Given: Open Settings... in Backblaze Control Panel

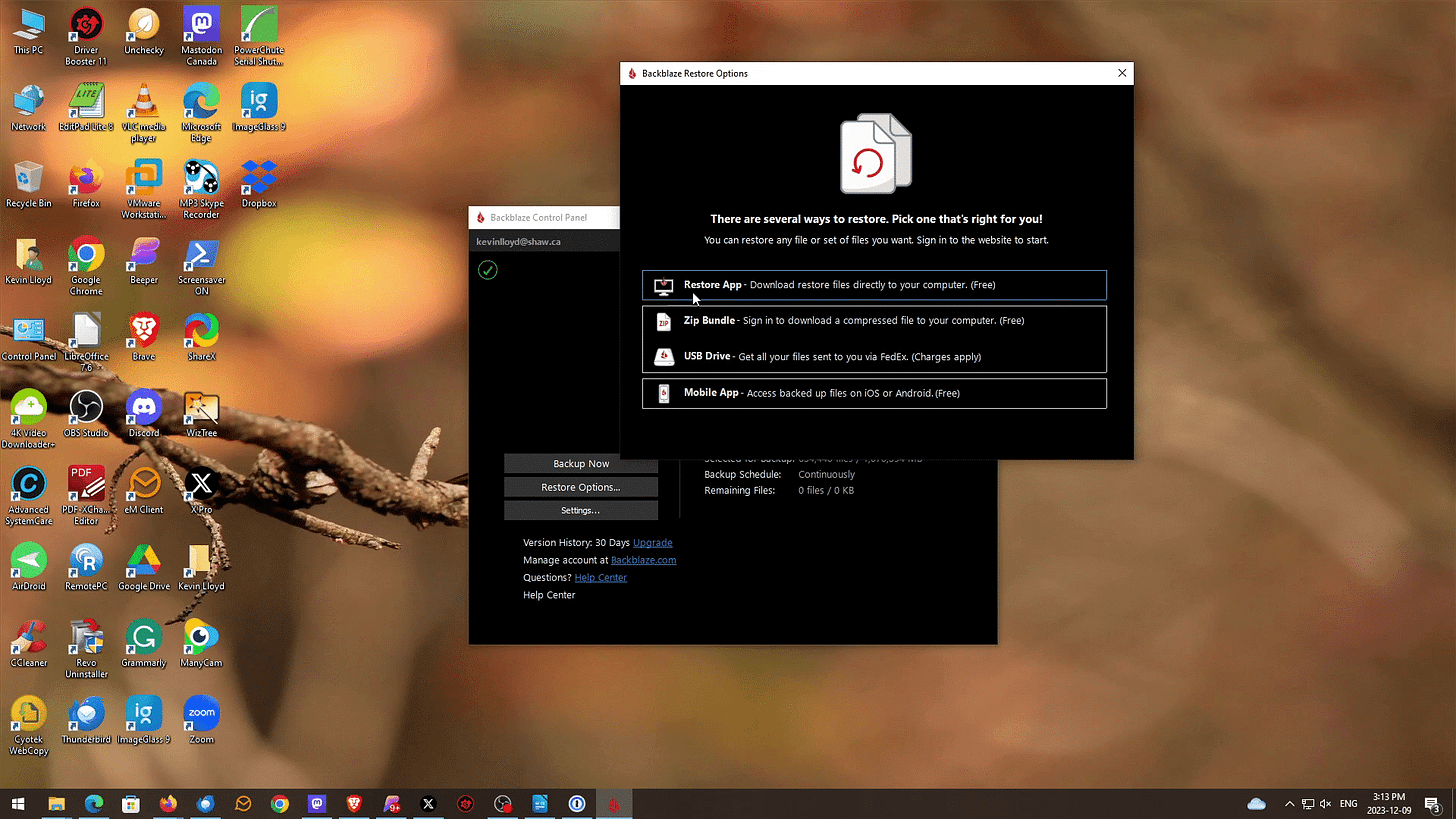Looking at the screenshot, I should (581, 510).
